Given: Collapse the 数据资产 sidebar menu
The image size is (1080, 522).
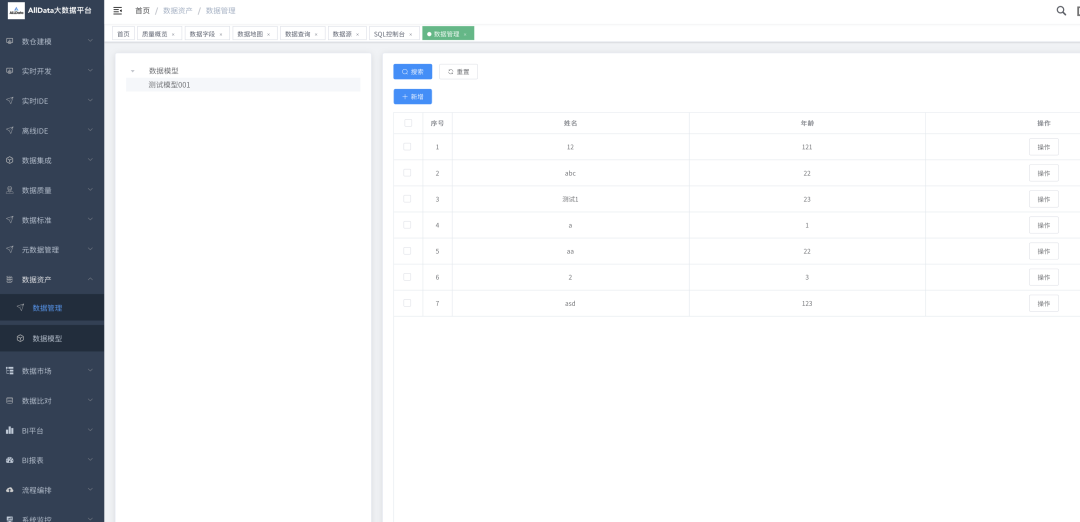Looking at the screenshot, I should click(x=51, y=279).
